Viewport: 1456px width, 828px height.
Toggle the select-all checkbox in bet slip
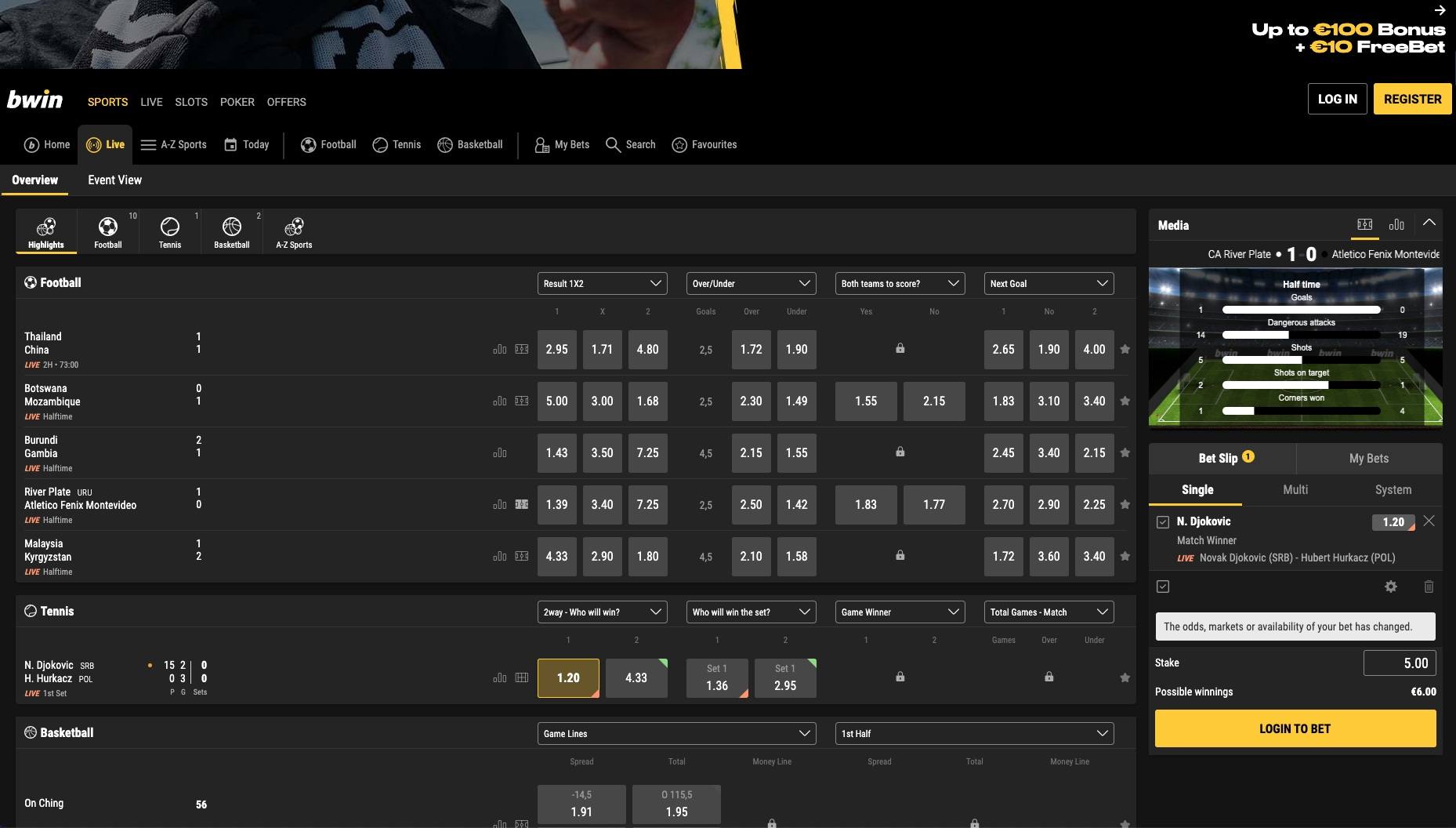(1162, 586)
